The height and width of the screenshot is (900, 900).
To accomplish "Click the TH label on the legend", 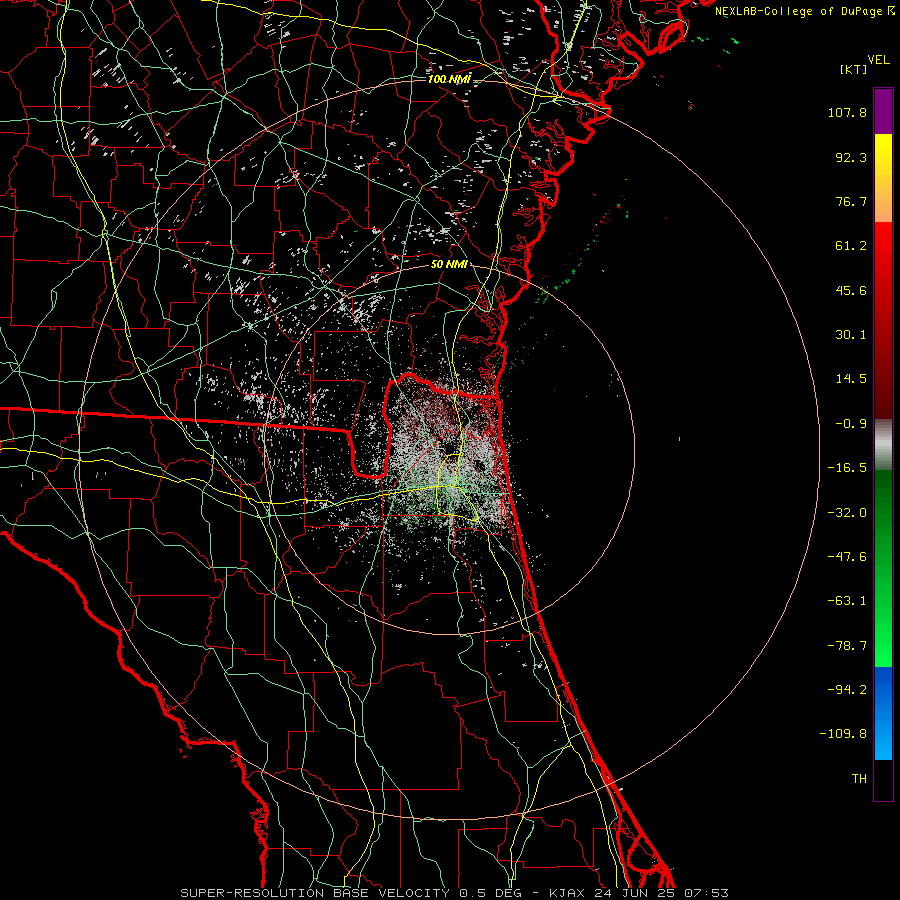I will point(859,779).
